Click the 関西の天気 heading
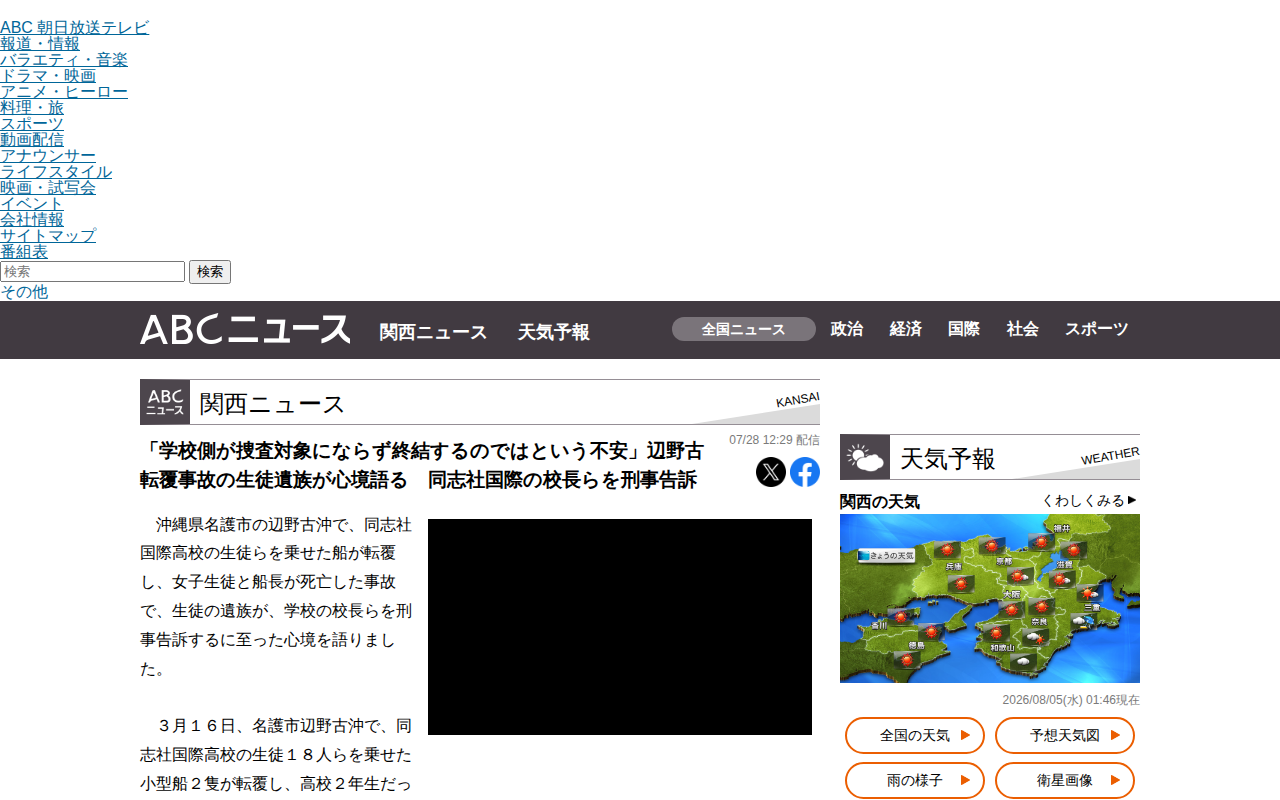Viewport: 1280px width, 800px height. 880,502
